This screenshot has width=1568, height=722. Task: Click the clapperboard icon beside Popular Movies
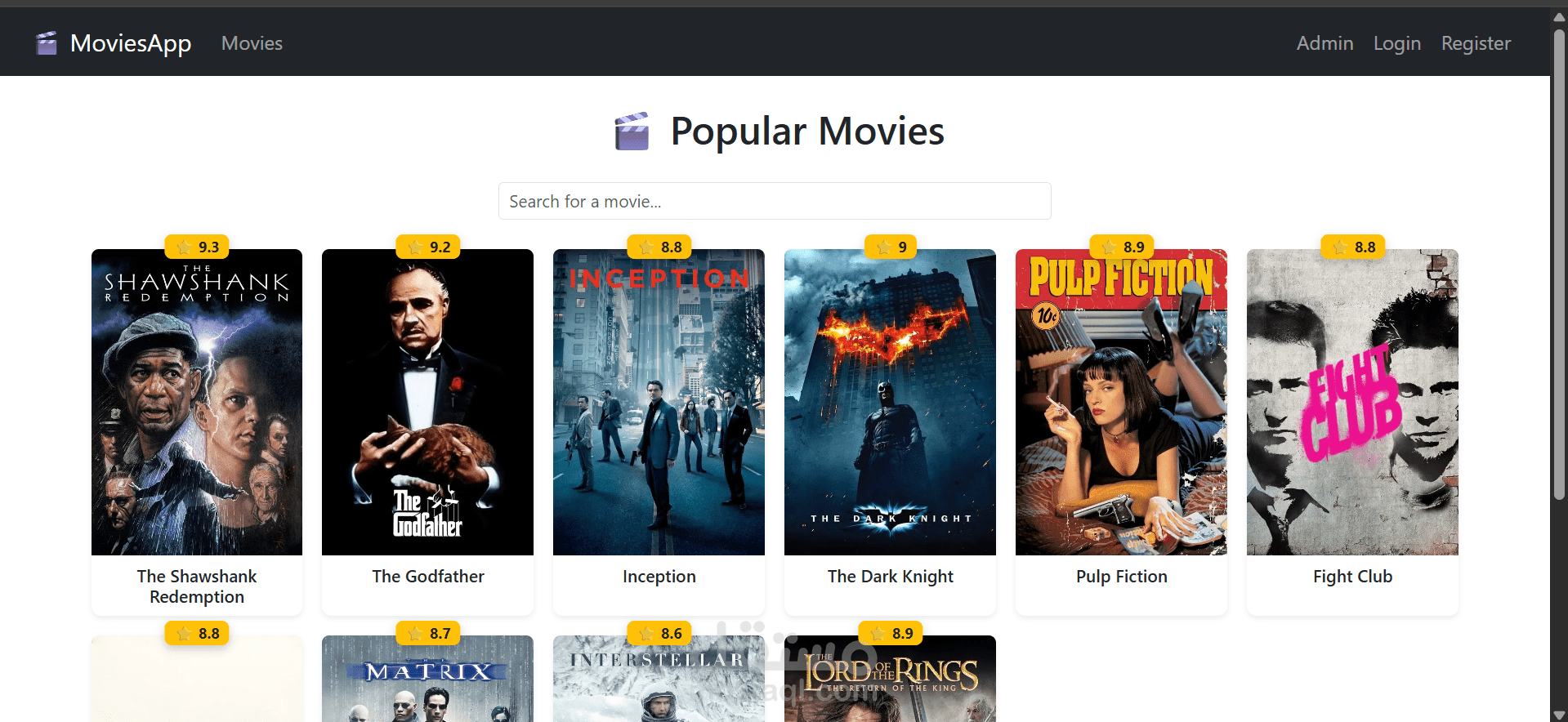pos(632,131)
